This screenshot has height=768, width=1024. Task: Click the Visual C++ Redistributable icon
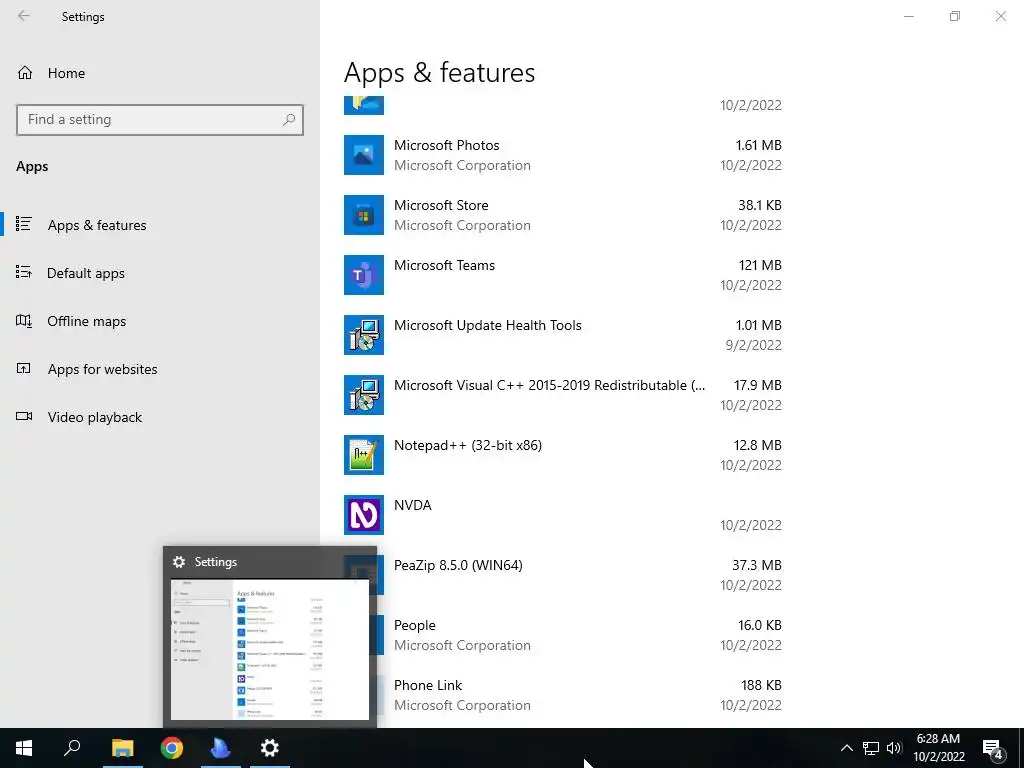click(x=364, y=395)
